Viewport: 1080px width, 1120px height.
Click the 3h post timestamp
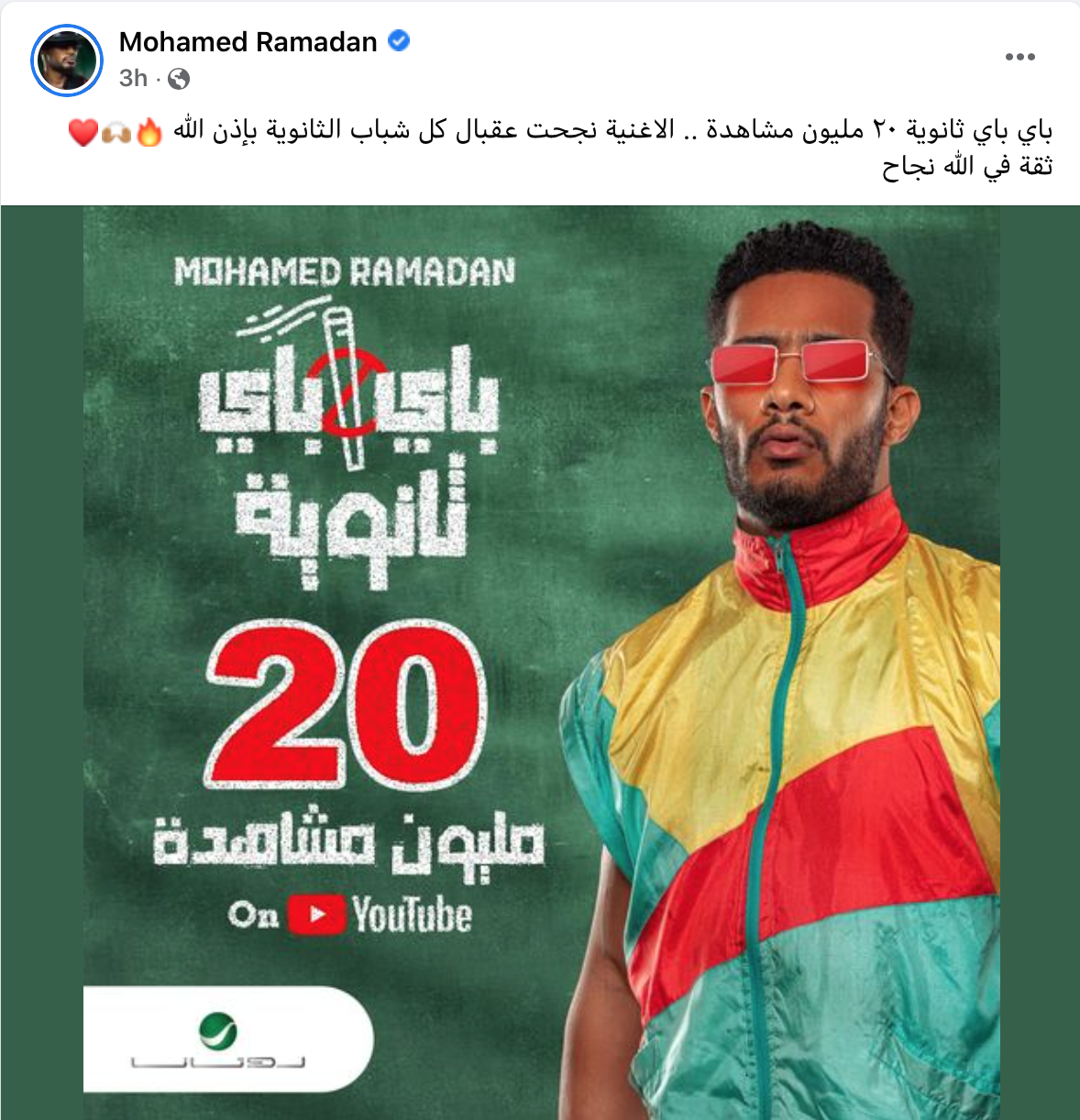tap(133, 79)
